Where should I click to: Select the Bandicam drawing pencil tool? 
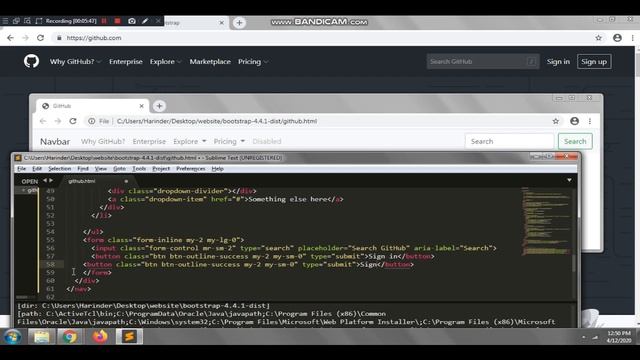(x=145, y=21)
